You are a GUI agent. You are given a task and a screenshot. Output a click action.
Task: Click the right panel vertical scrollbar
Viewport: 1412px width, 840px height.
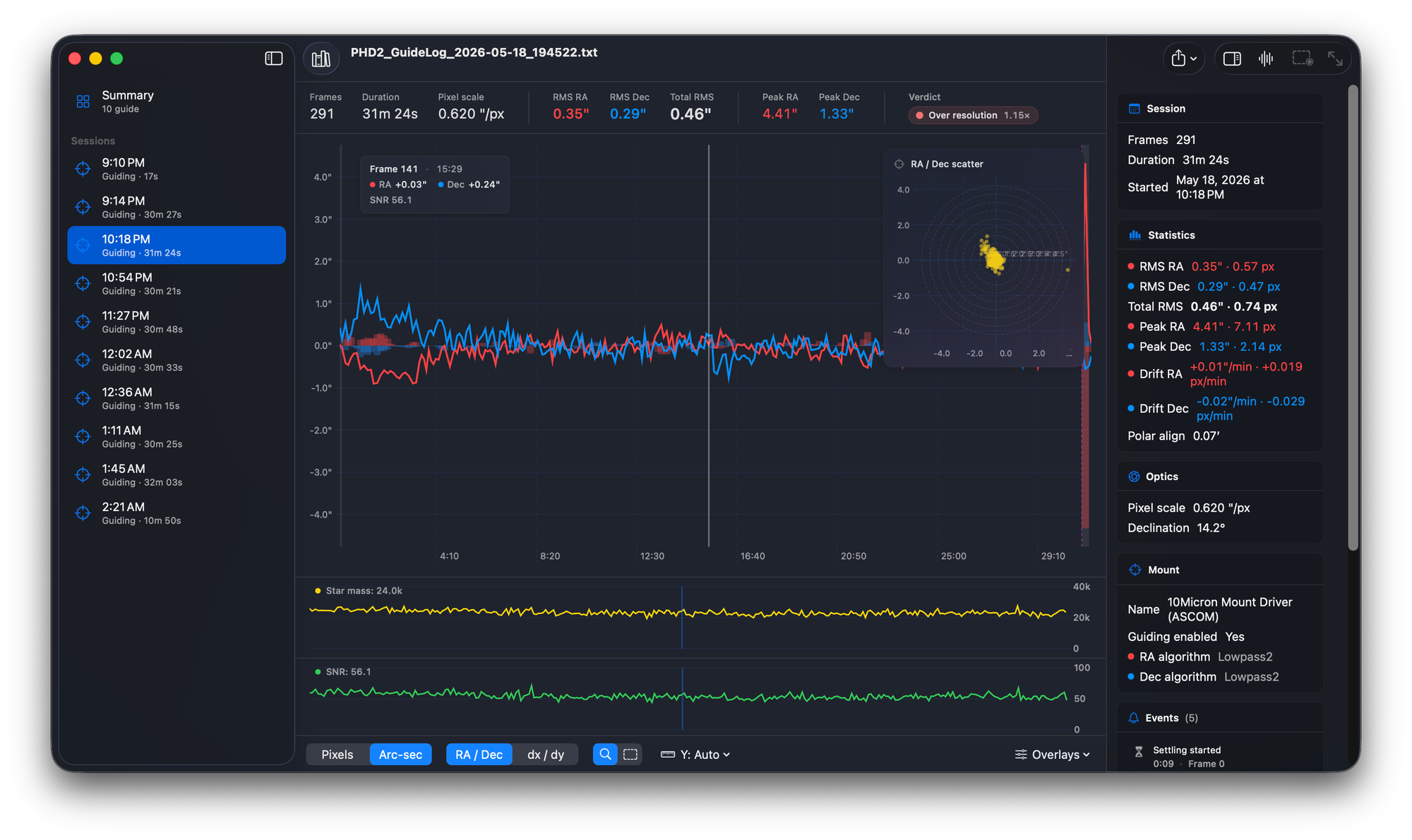coord(1353,318)
